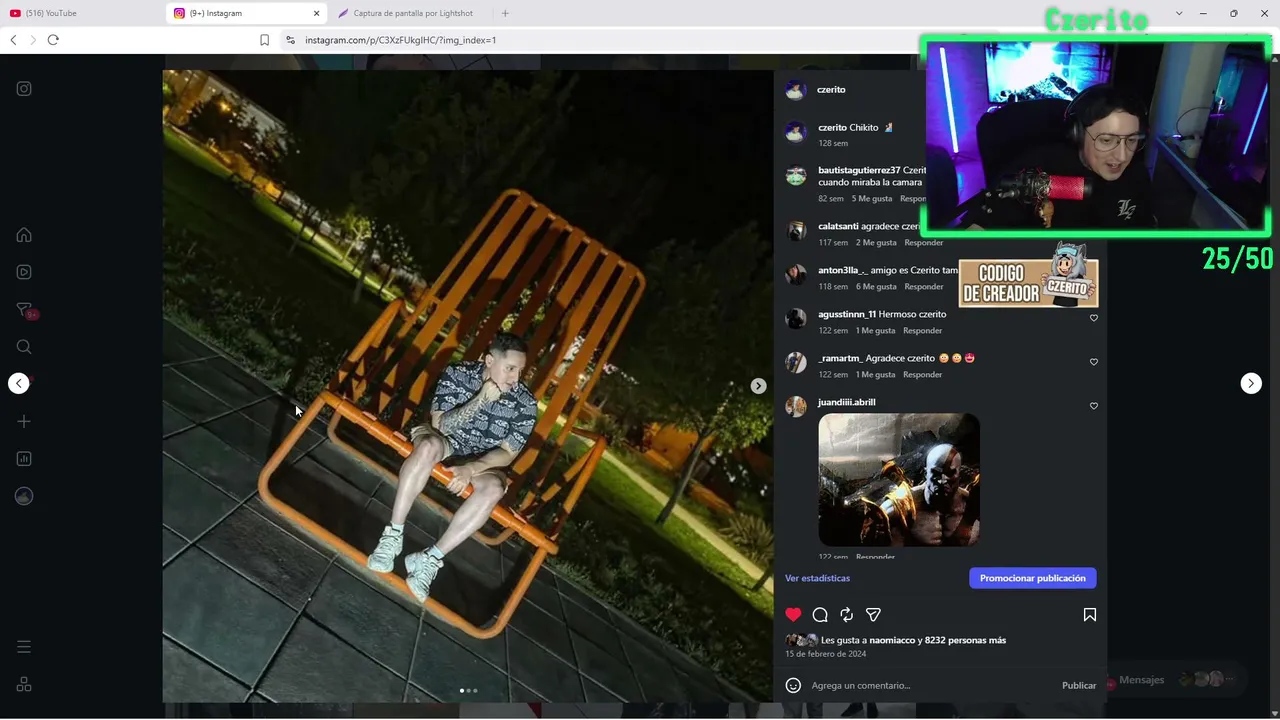Open calatsanti's profile
The height and width of the screenshot is (720, 1280).
click(x=838, y=226)
